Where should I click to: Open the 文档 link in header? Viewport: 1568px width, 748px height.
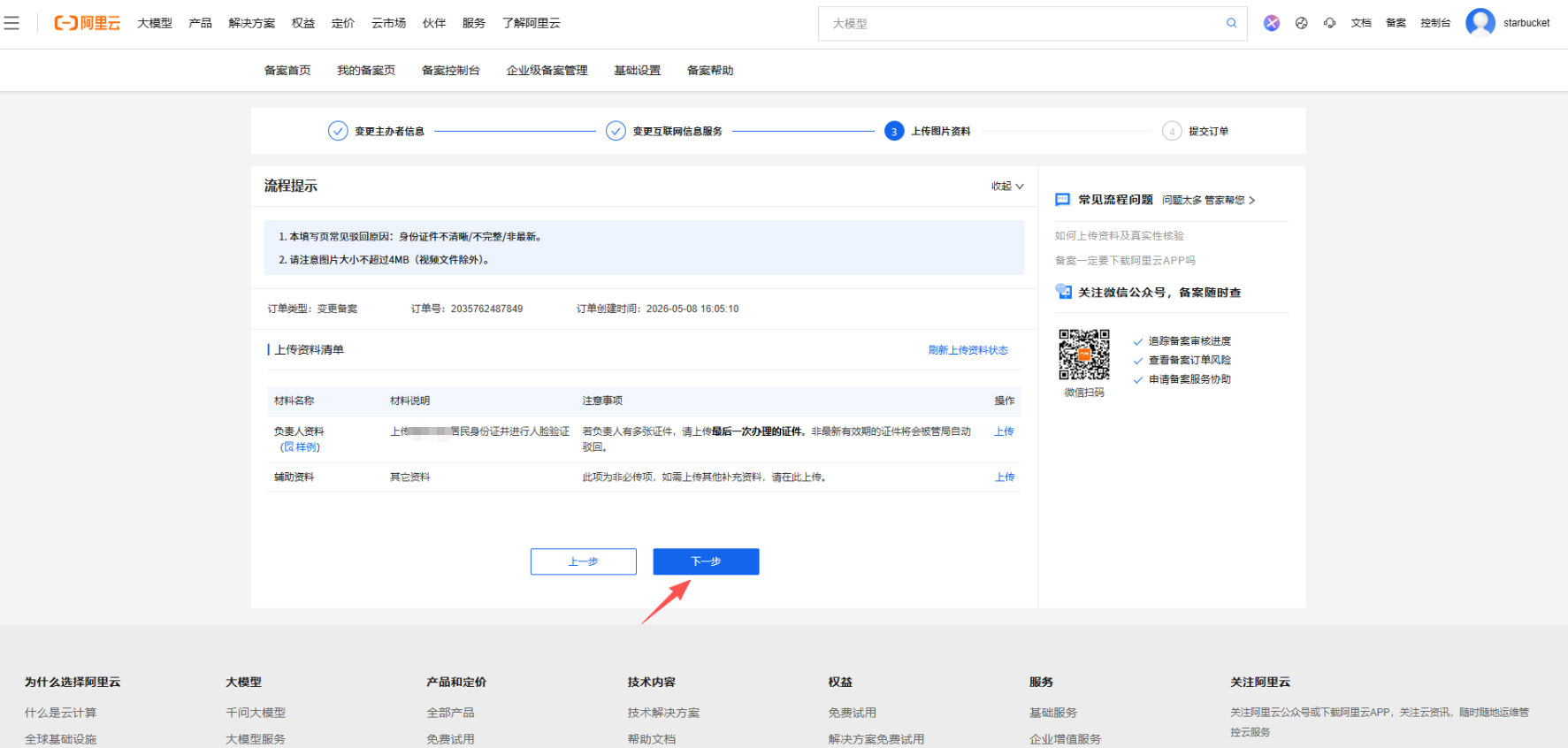tap(1361, 23)
